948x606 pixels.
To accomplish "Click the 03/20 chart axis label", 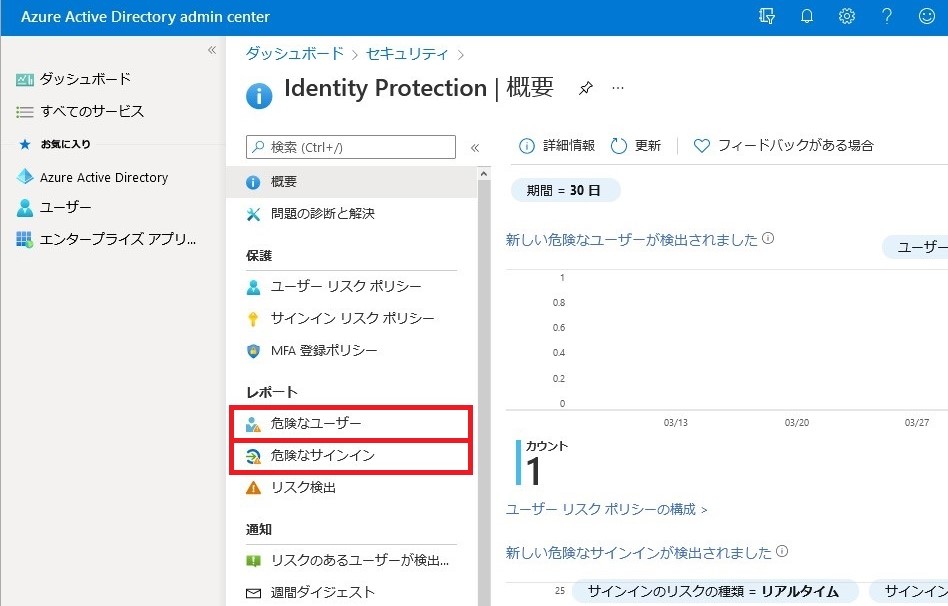I will click(x=796, y=423).
